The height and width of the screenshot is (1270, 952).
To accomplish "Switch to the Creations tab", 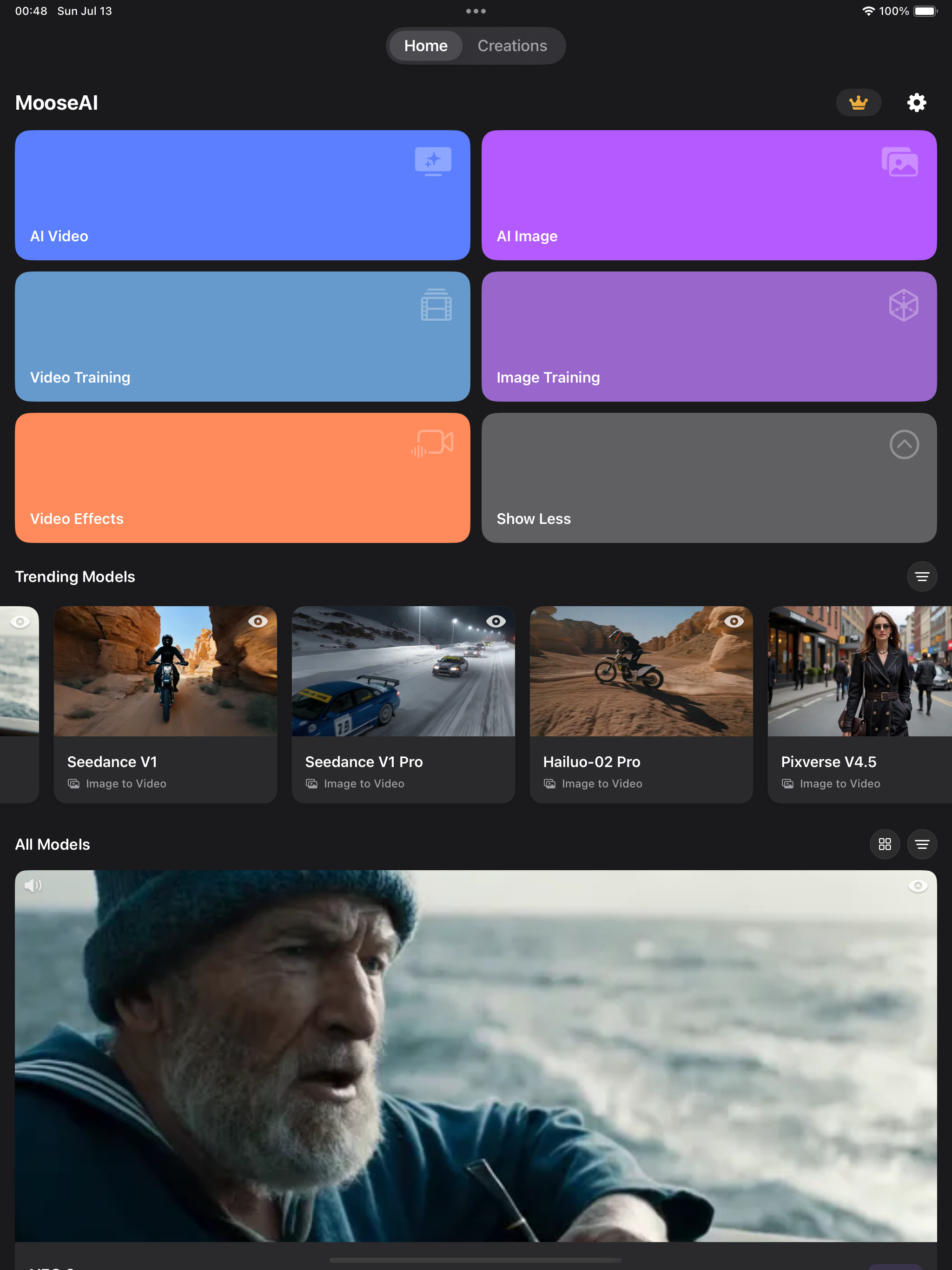I will pos(512,46).
